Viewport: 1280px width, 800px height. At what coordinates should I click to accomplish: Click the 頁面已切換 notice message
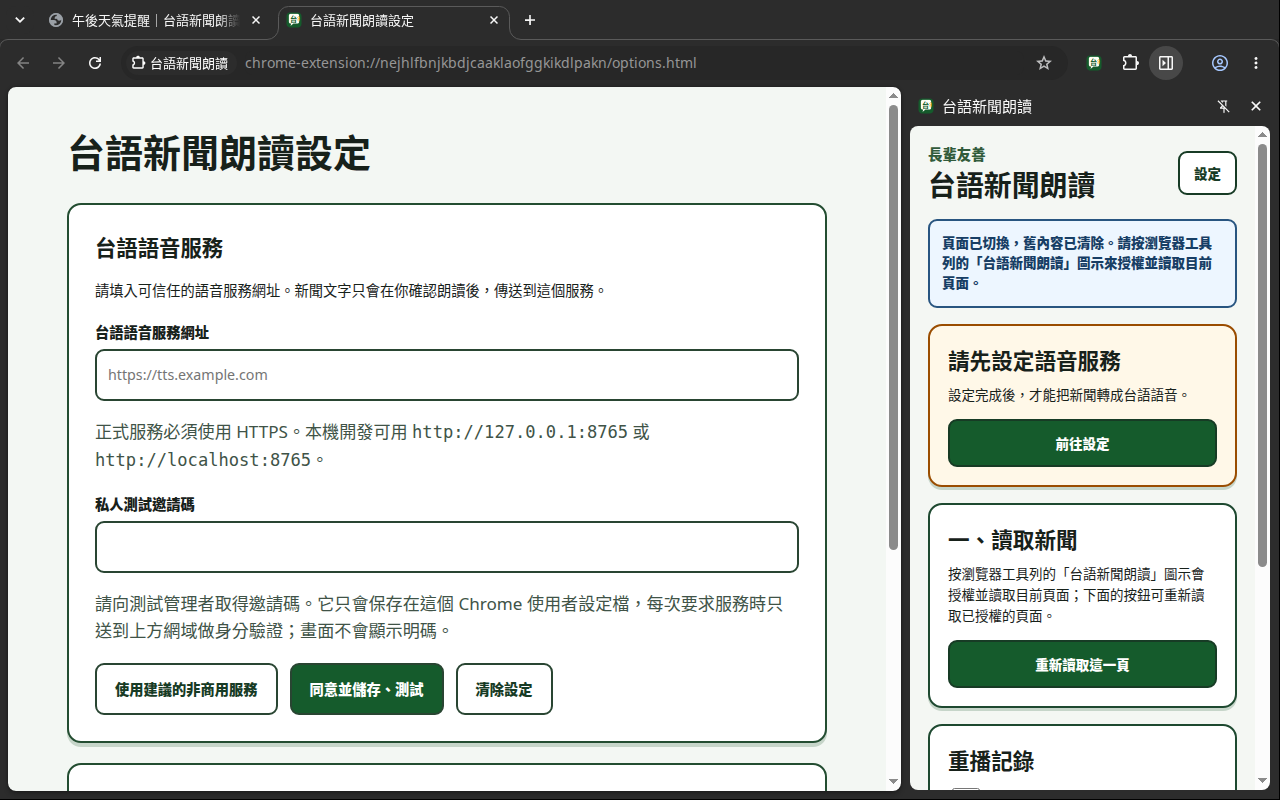[1082, 263]
